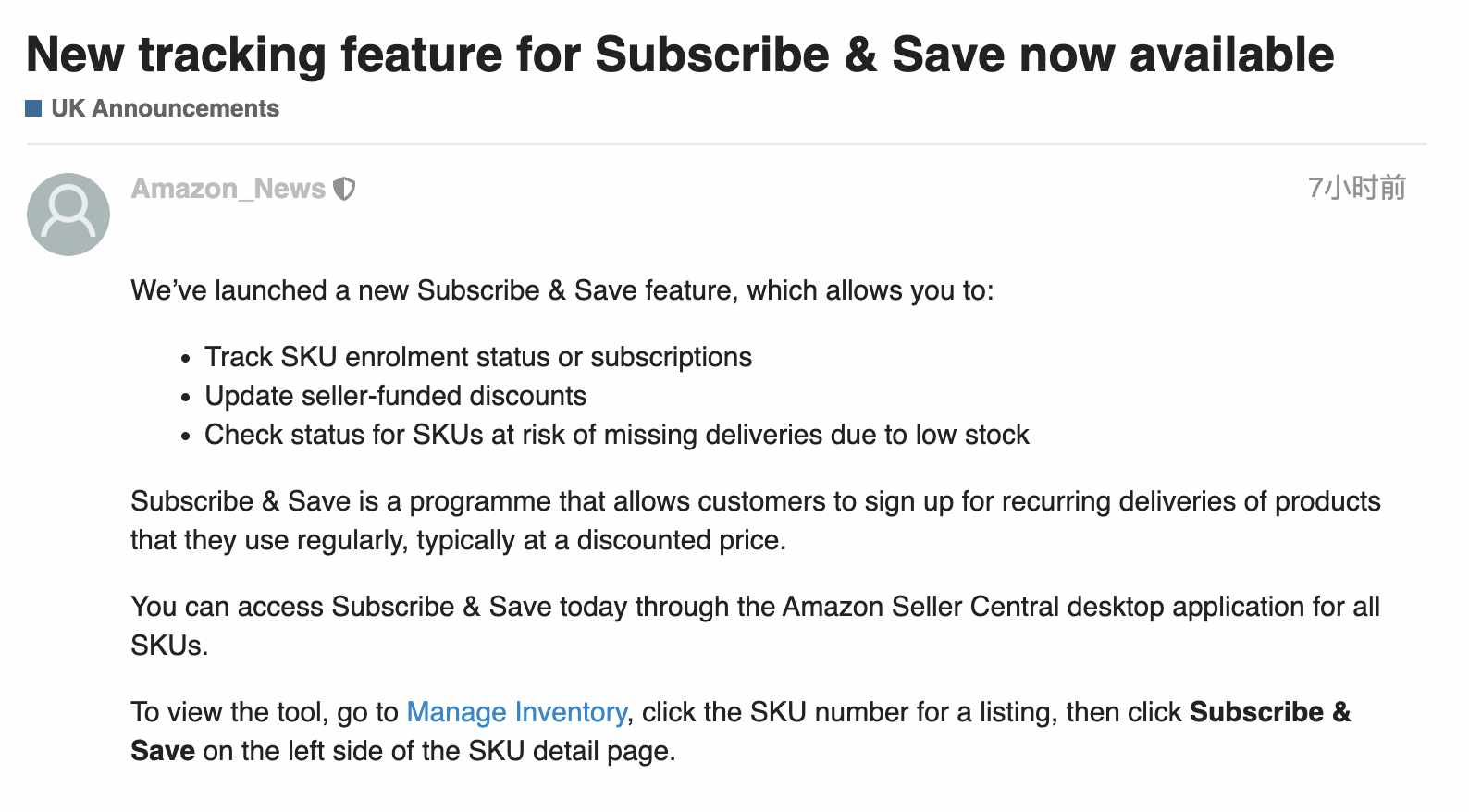This screenshot has width=1469, height=812.
Task: Click the bullet Update seller-funded discounts
Action: pyautogui.click(x=396, y=396)
